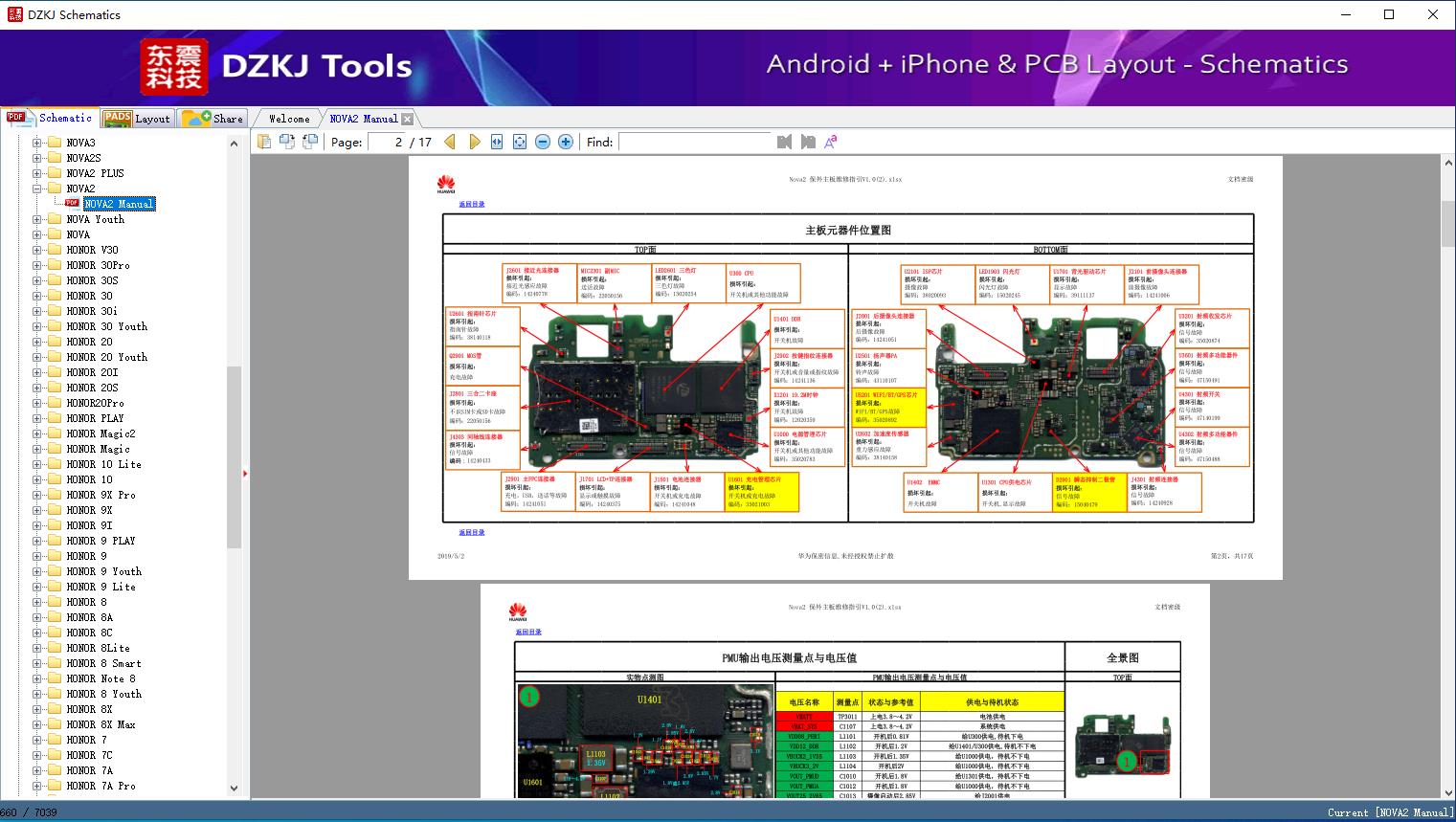
Task: Click the tree panel vertical scrollbar thumb
Action: pyautogui.click(x=234, y=456)
